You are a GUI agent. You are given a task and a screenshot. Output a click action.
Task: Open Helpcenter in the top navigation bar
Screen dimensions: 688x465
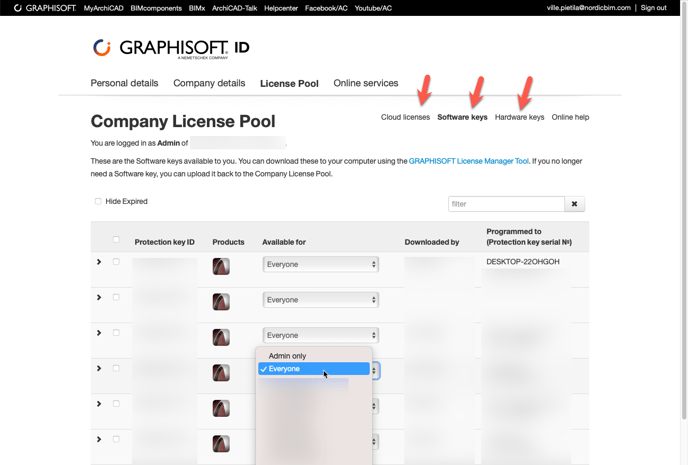pos(281,8)
